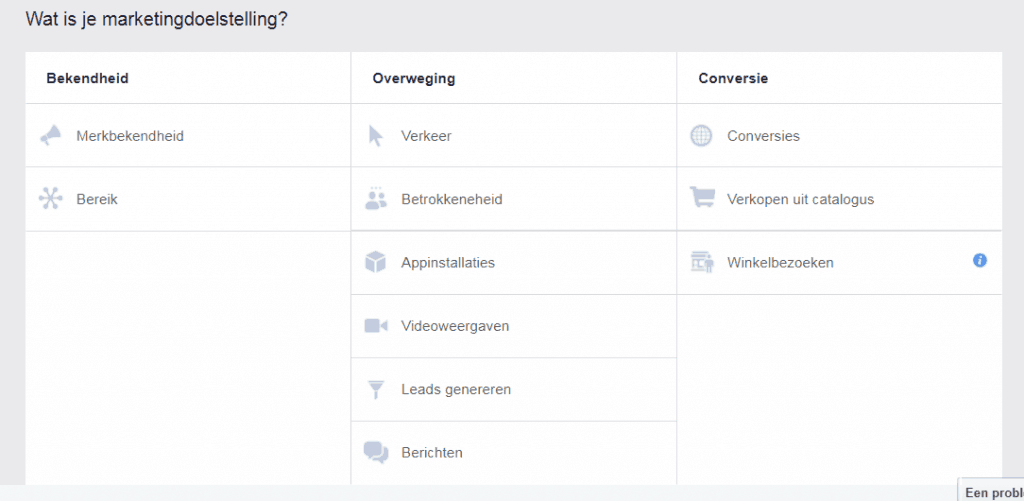
Task: Click the Betrokkenheid people icon
Action: pos(376,199)
